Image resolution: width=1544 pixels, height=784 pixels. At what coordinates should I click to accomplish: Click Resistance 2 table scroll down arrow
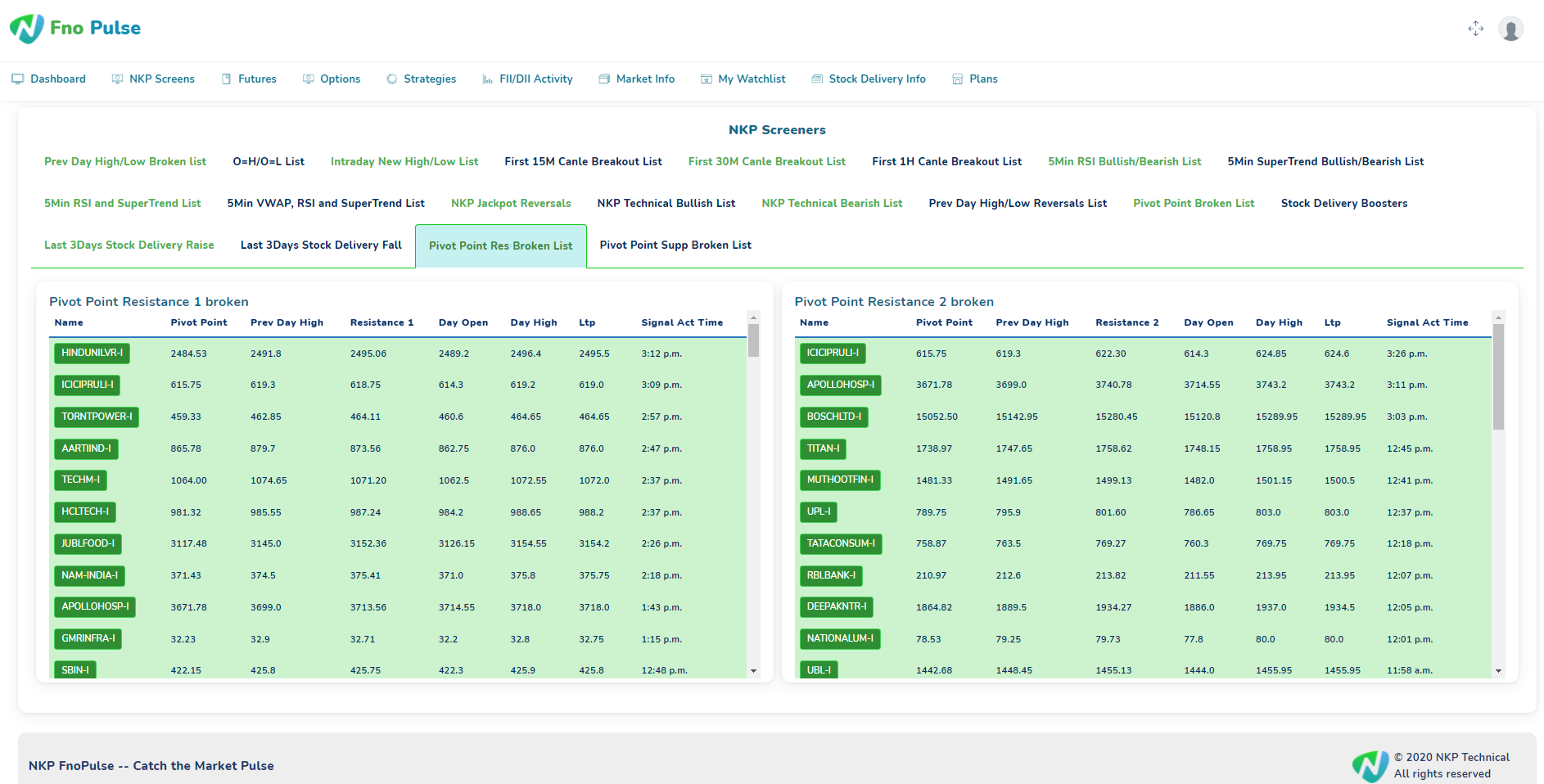[1498, 671]
